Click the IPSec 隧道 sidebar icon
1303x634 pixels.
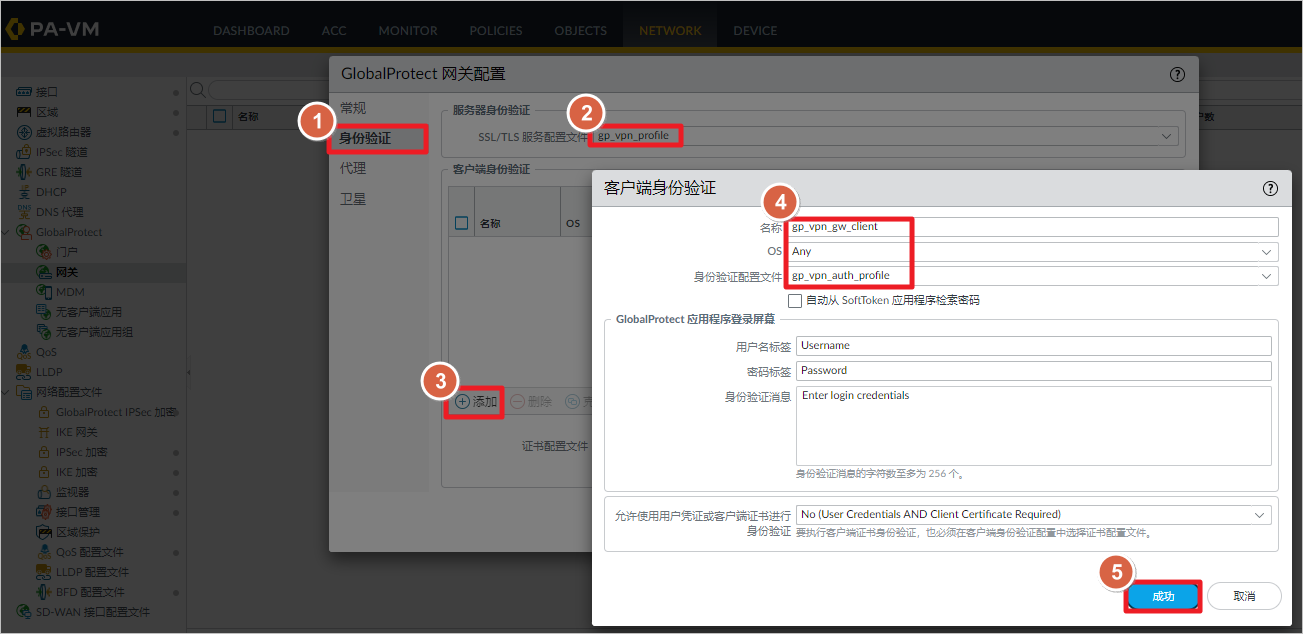click(x=24, y=152)
